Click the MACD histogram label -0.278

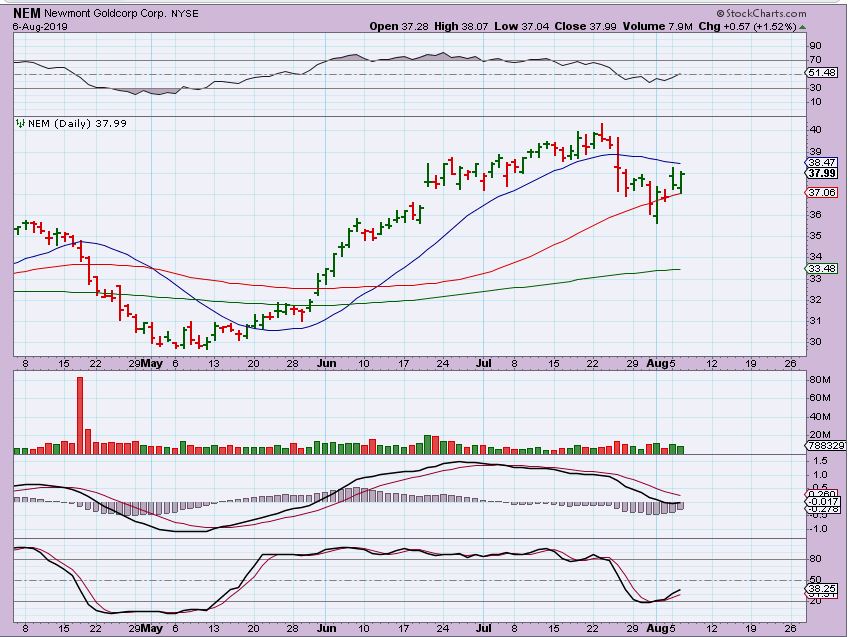coord(822,509)
